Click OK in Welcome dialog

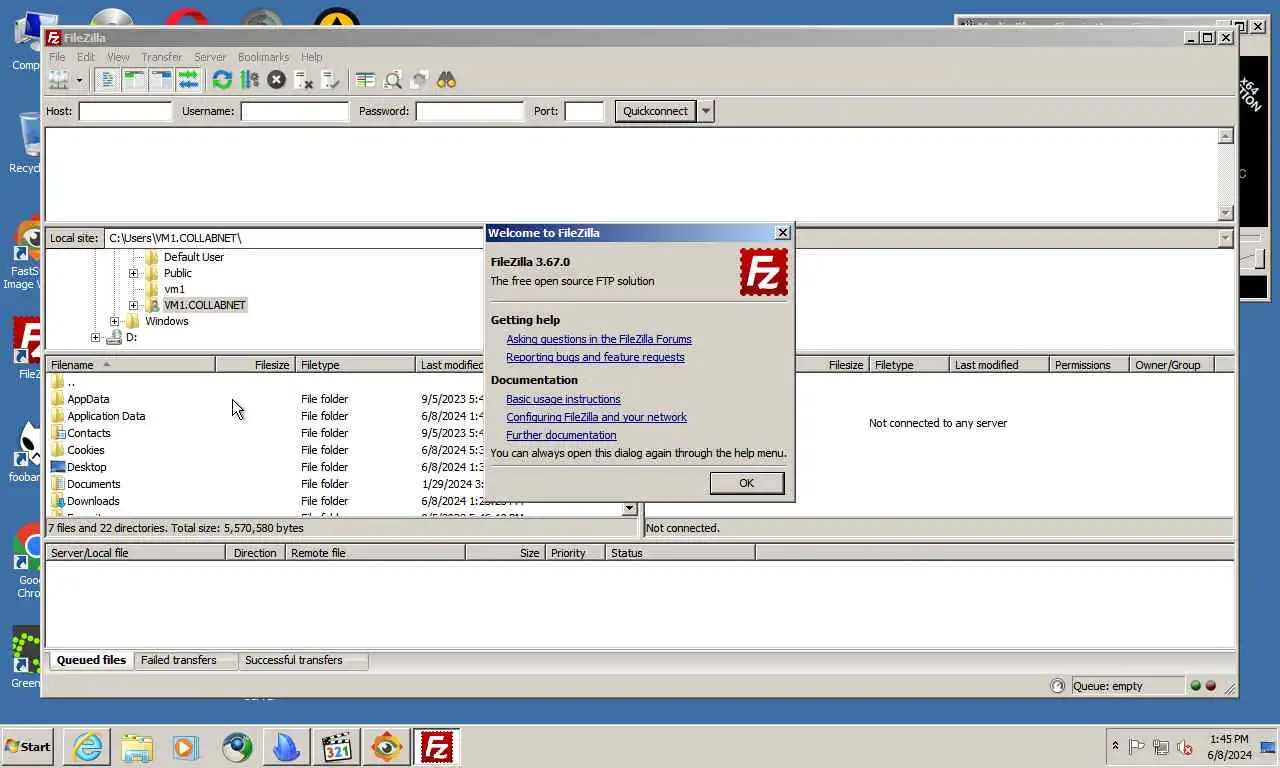tap(746, 483)
